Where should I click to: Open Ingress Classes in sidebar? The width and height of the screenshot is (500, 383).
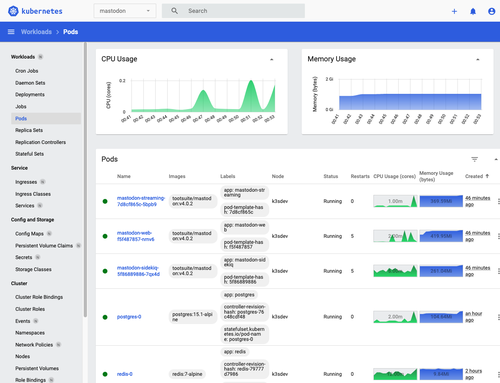point(33,194)
